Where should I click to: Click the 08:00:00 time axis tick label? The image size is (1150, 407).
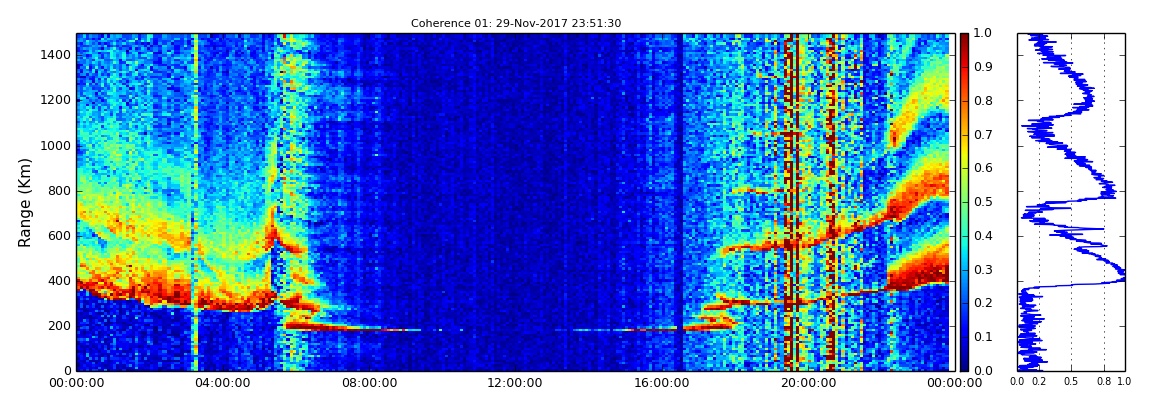[x=367, y=383]
